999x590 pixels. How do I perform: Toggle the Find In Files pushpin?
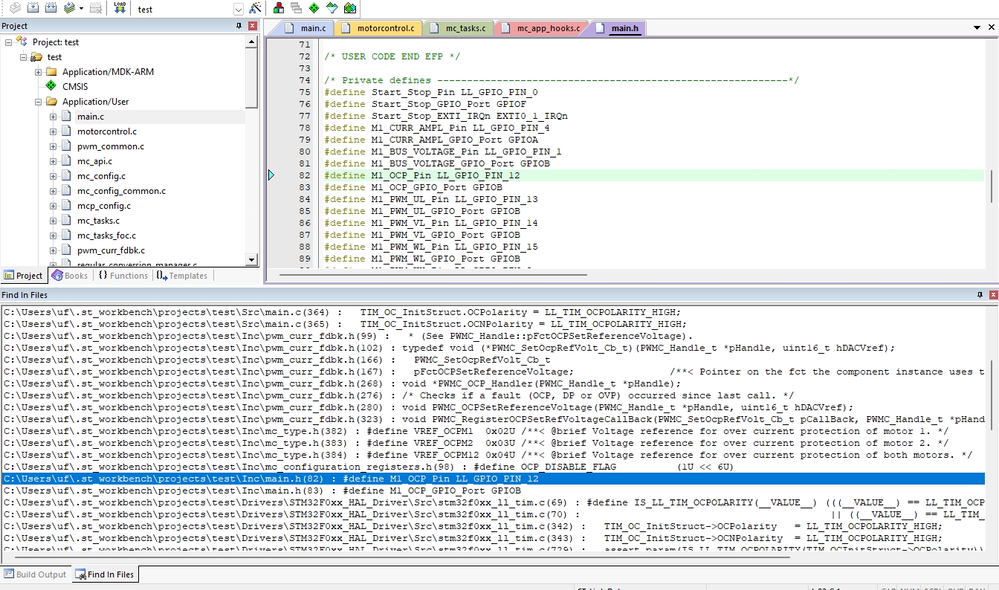(980, 295)
